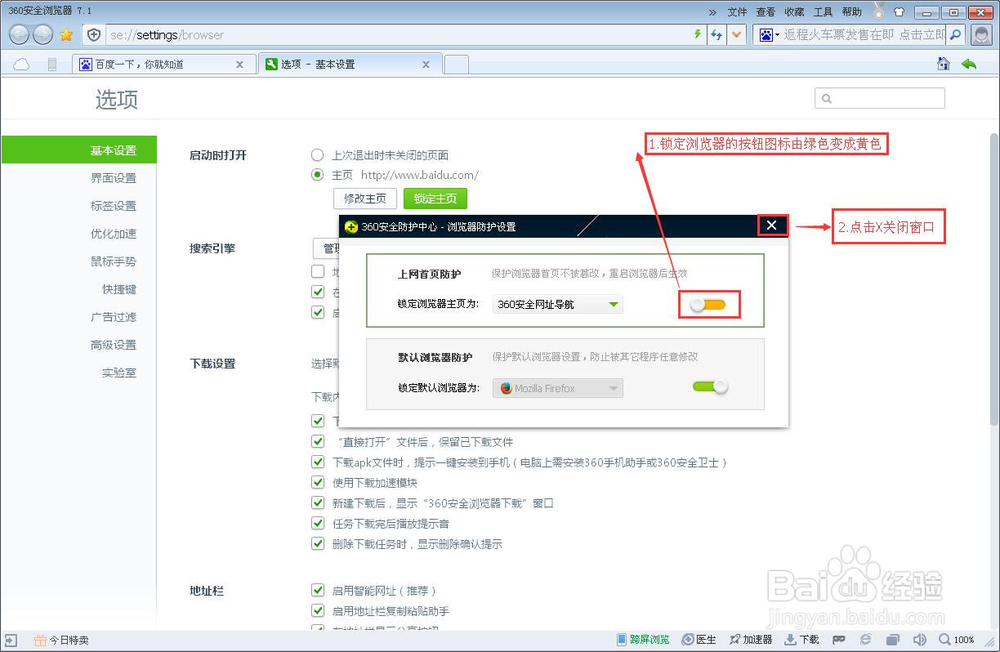Viewport: 1000px width, 652px height.
Task: Click the green lightning speed-mode icon
Action: click(x=698, y=34)
